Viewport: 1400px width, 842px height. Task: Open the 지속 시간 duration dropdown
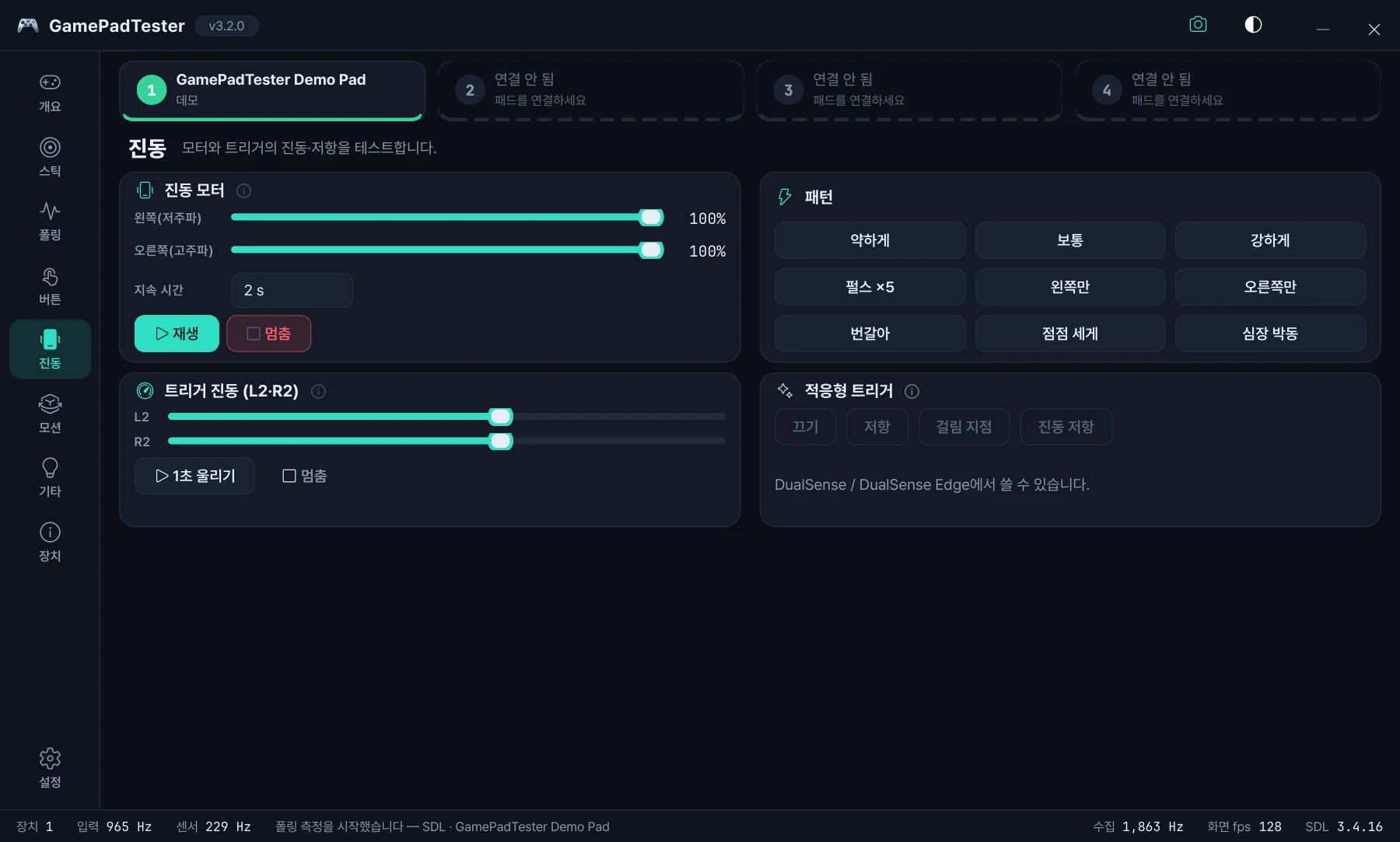point(292,290)
